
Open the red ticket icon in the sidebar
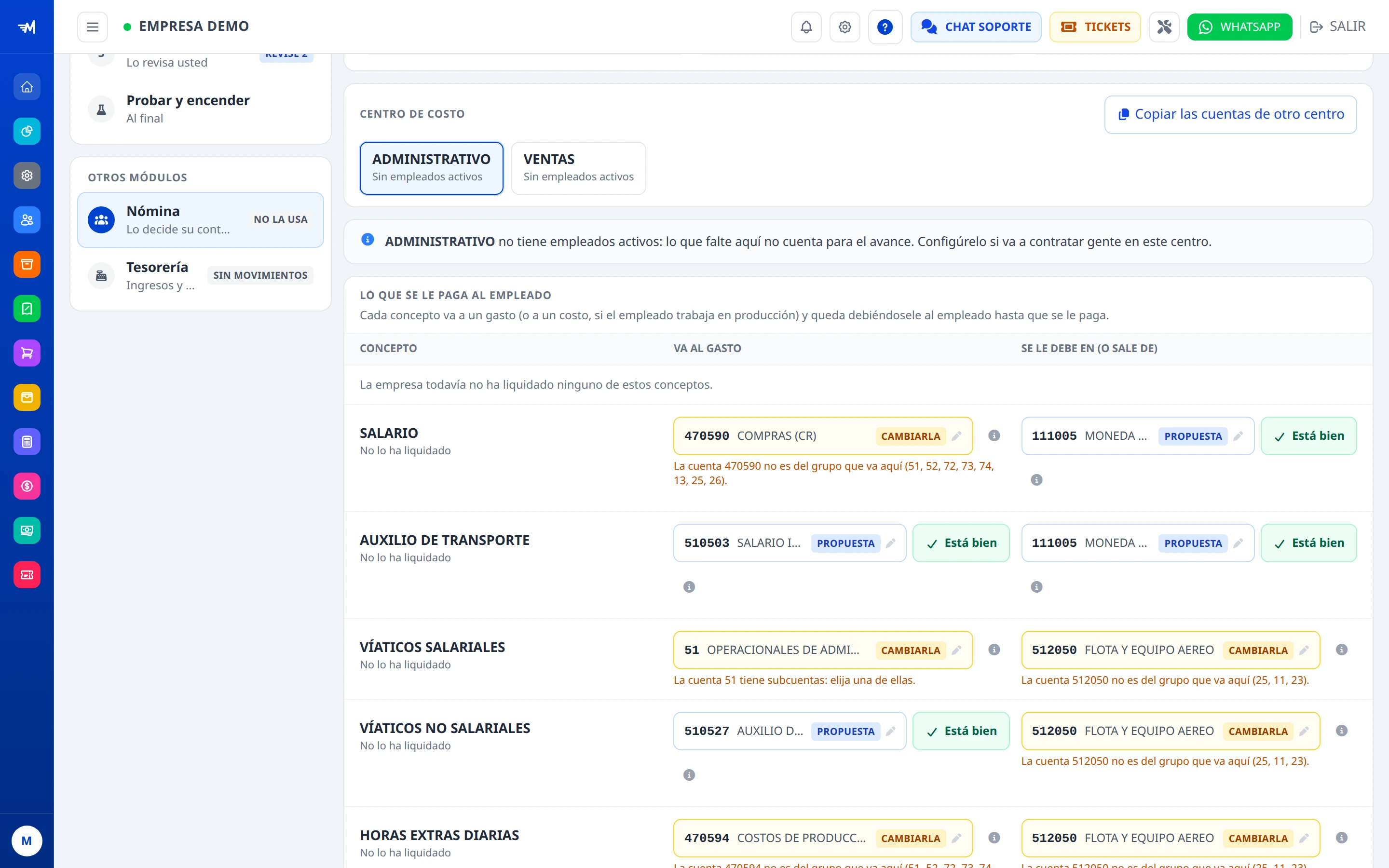coord(27,575)
